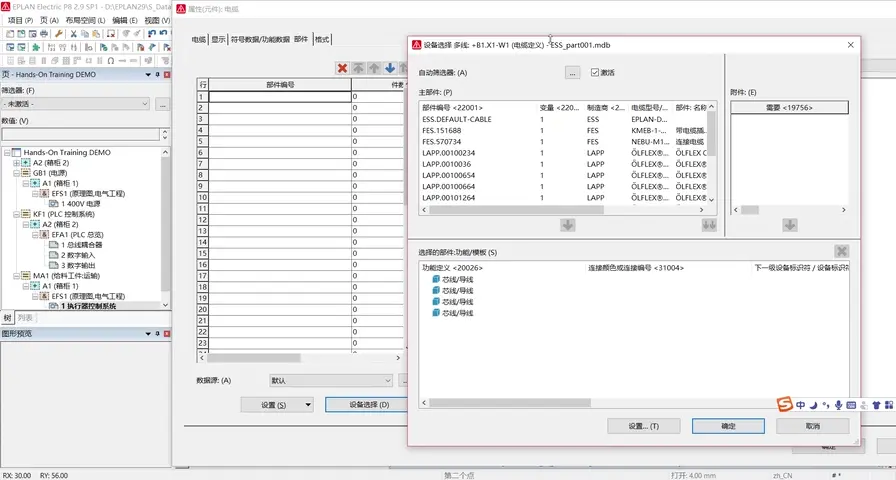Image resolution: width=896 pixels, height=480 pixels.
Task: Switch to the 符号数据/功能数据 tab
Action: tap(260, 39)
